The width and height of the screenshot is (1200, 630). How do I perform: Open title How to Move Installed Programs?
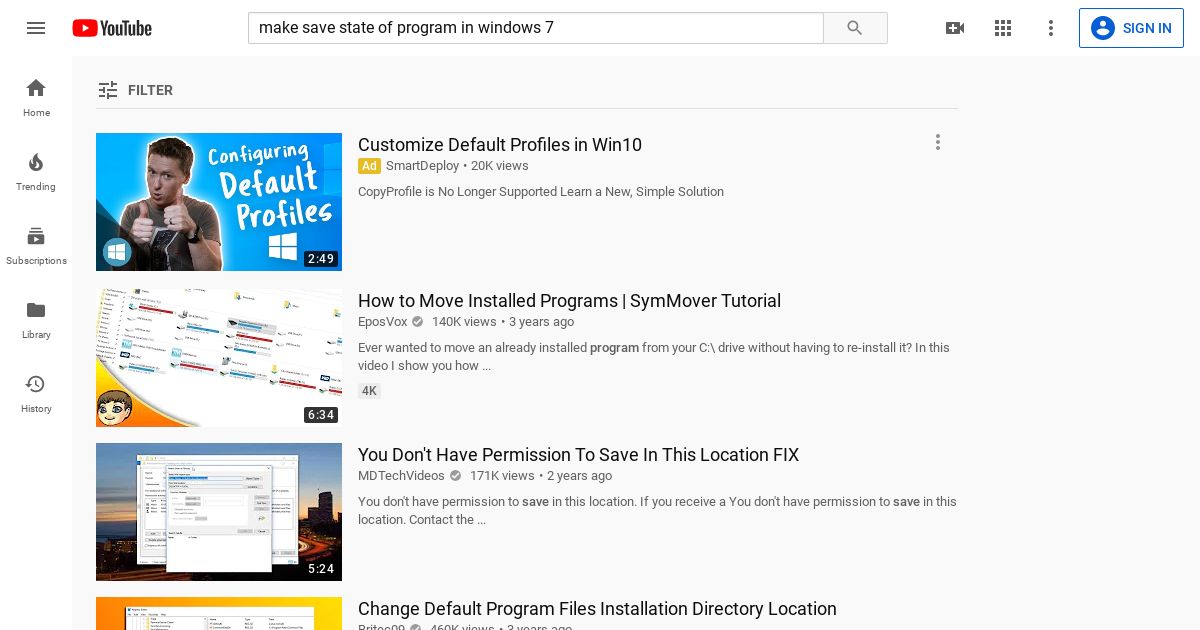569,301
